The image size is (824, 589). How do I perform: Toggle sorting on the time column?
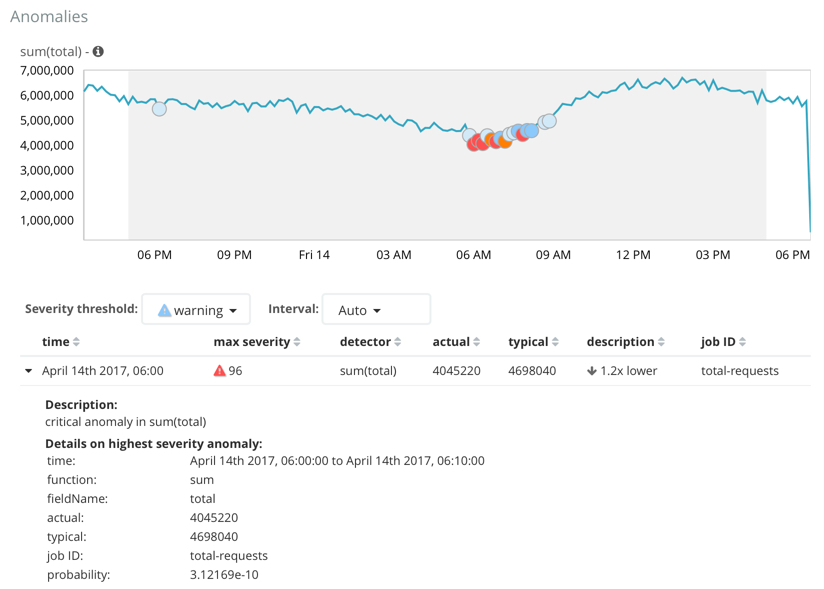pyautogui.click(x=78, y=341)
